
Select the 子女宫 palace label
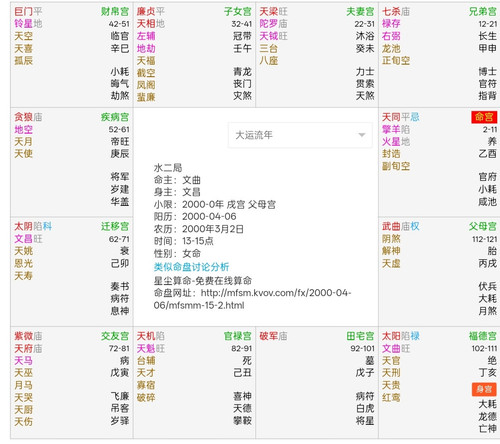pyautogui.click(x=238, y=11)
